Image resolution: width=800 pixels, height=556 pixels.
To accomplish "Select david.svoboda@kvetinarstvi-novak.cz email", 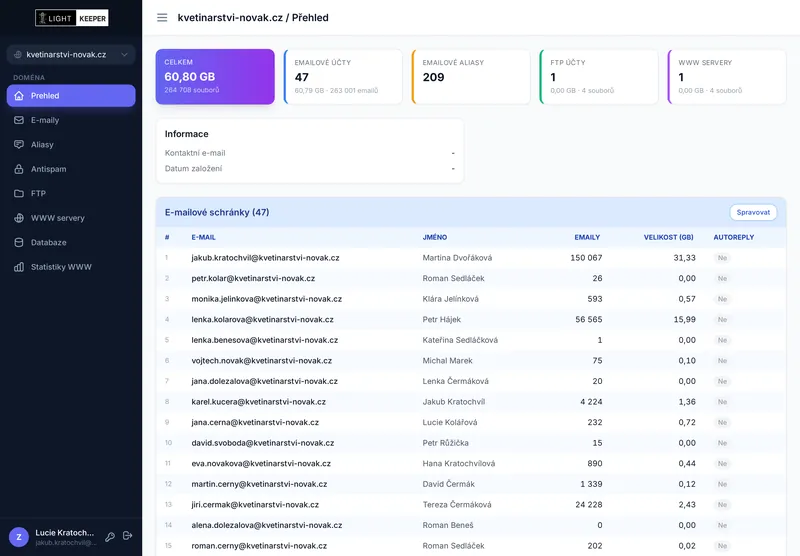I will 263,443.
